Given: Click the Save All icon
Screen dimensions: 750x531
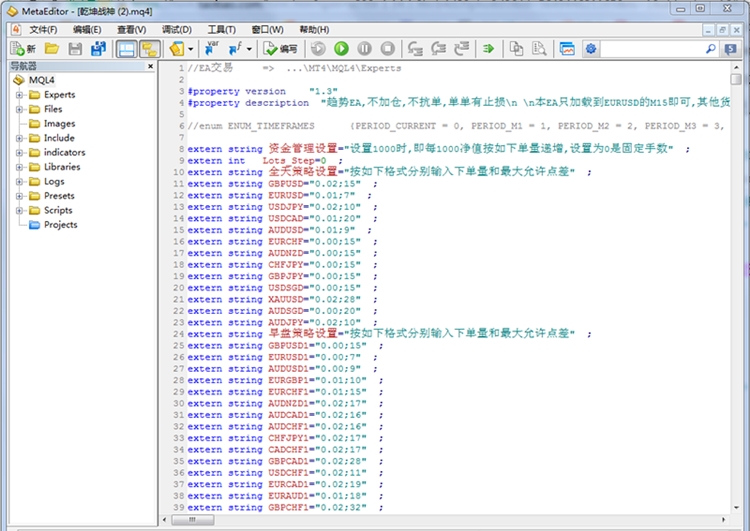Looking at the screenshot, I should [x=99, y=49].
